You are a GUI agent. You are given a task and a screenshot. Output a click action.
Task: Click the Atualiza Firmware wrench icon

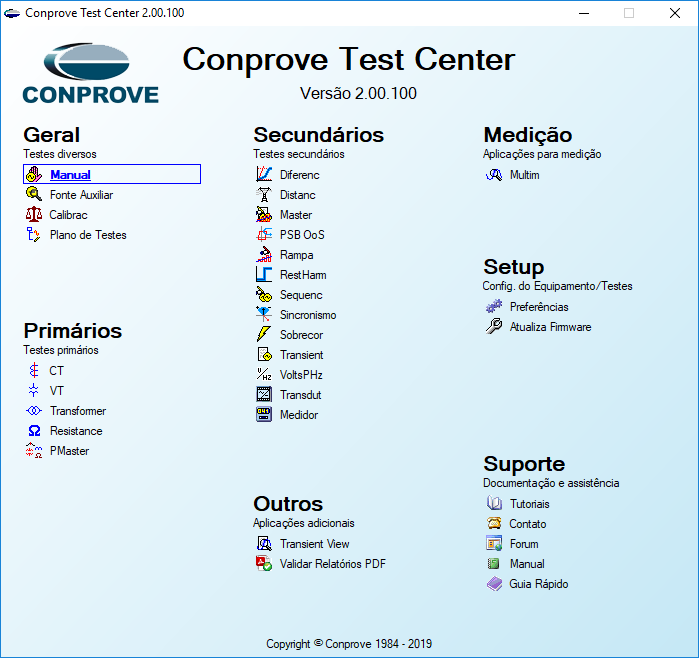click(494, 326)
